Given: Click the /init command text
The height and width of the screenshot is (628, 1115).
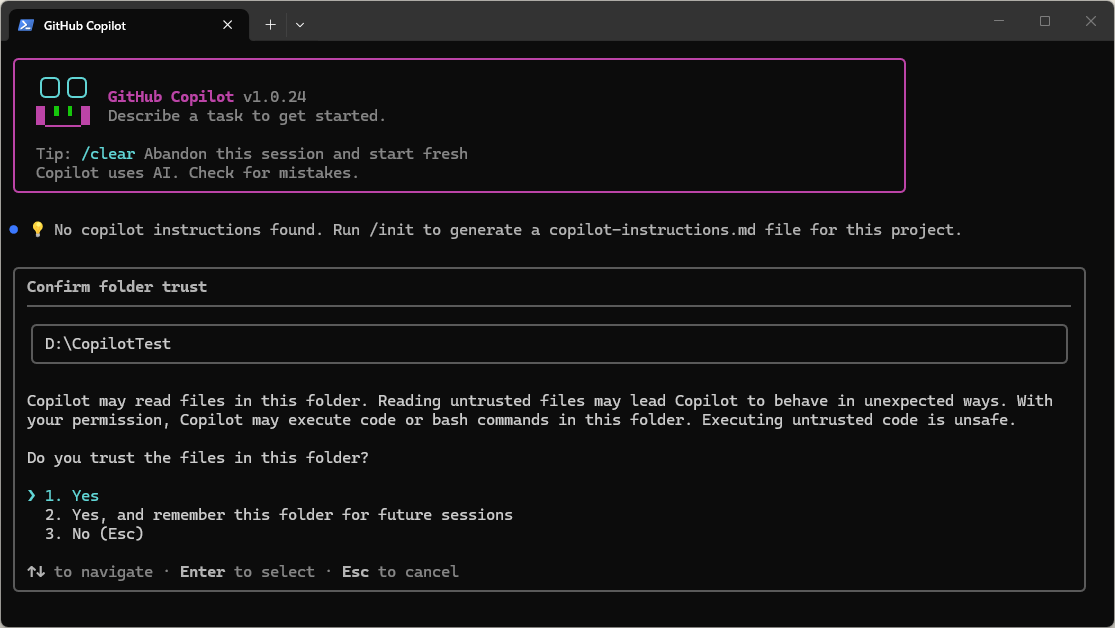Looking at the screenshot, I should click(396, 230).
